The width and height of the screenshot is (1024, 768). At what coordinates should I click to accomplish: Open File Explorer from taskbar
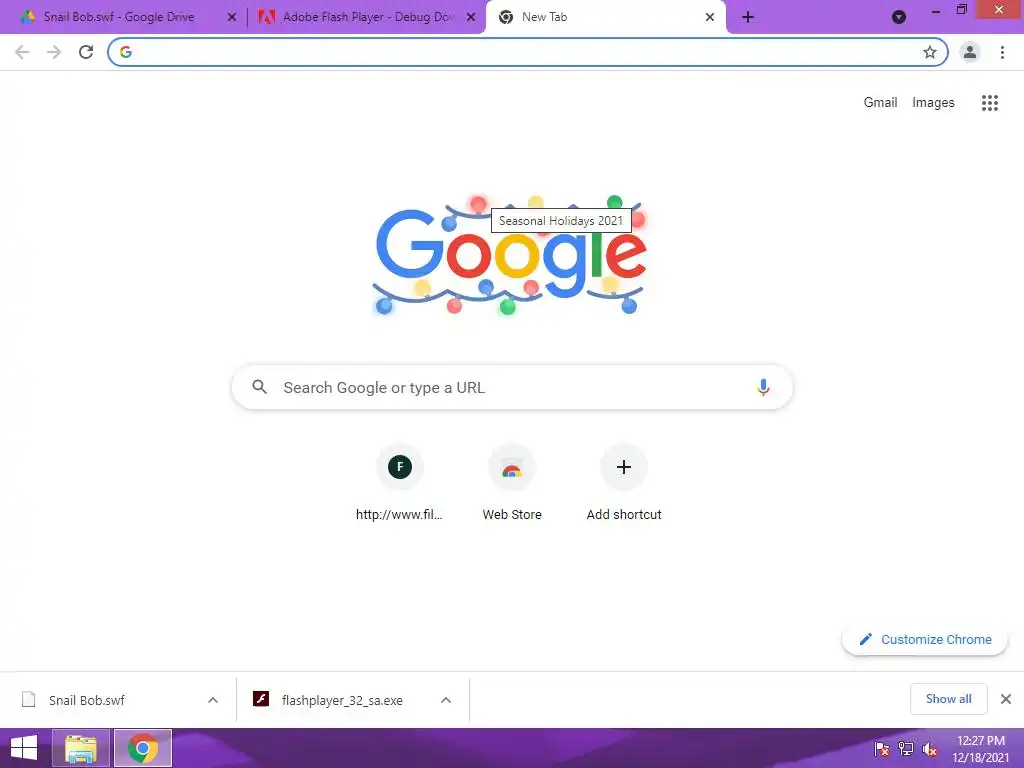[81, 748]
